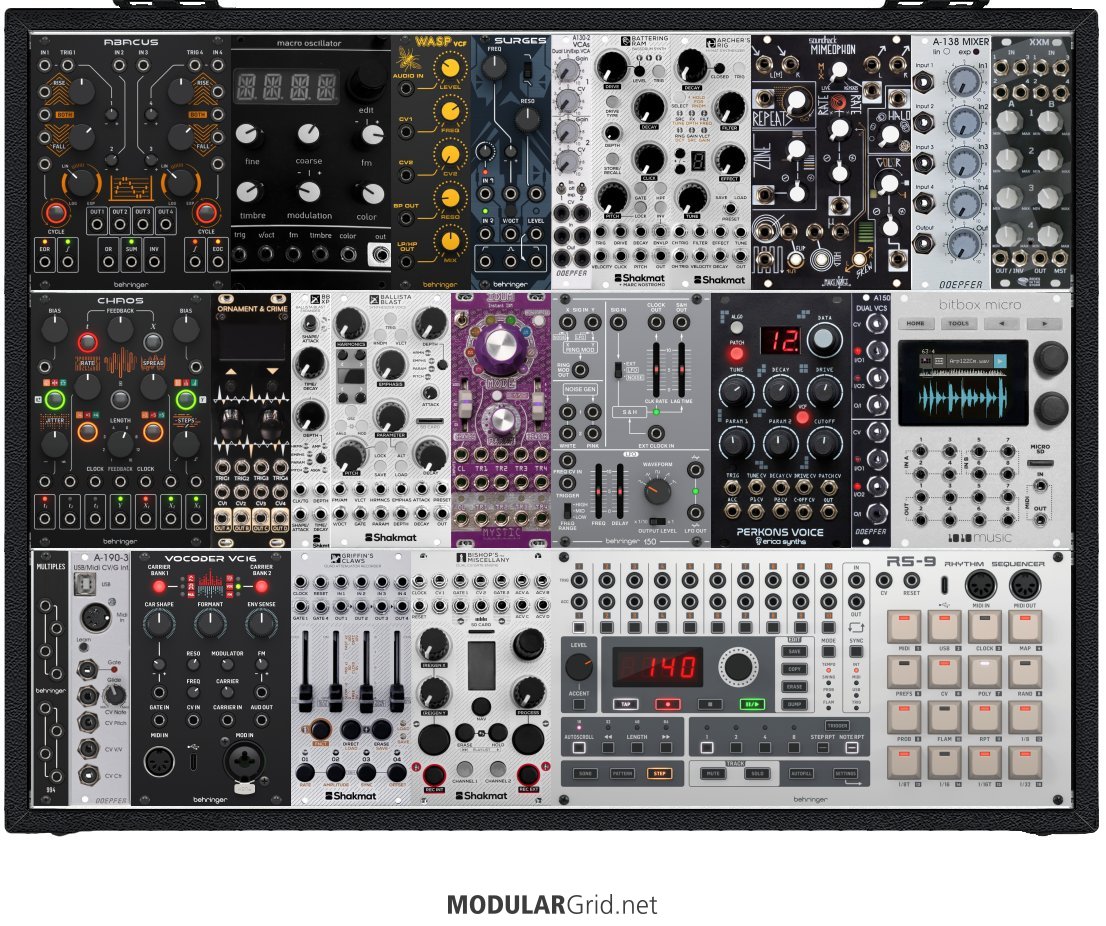The image size is (1106, 926).
Task: Click the RS-9 data encoder wheel
Action: (x=737, y=667)
